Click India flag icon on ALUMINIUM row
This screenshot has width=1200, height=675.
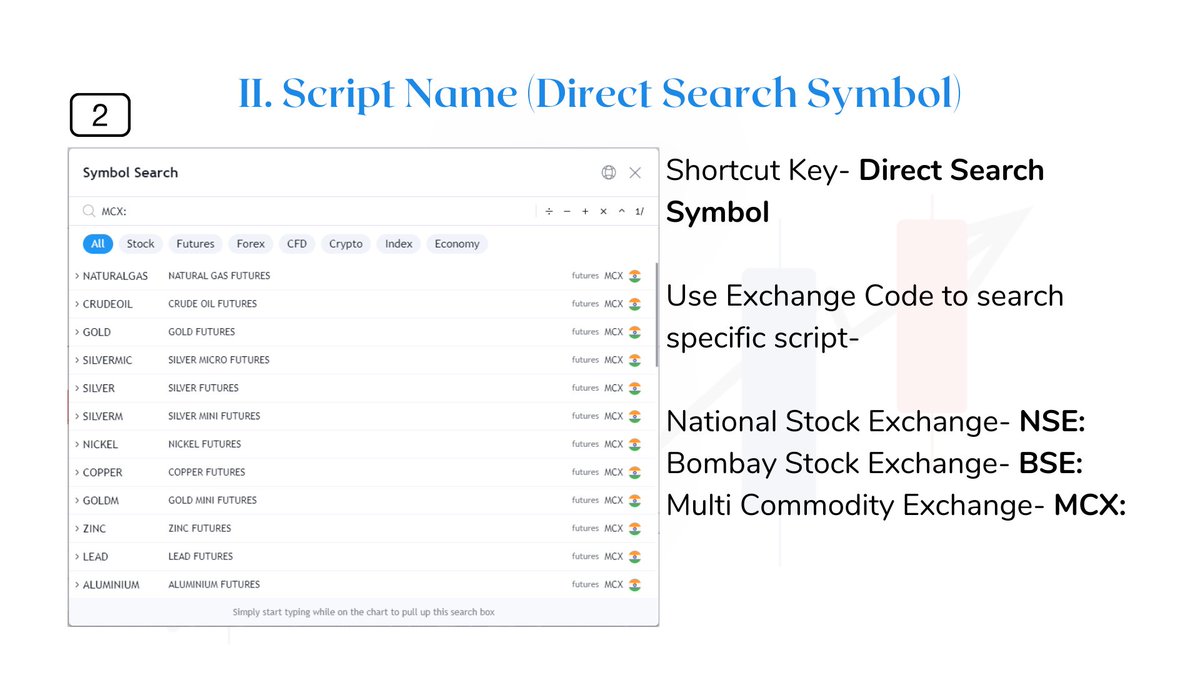(x=635, y=584)
